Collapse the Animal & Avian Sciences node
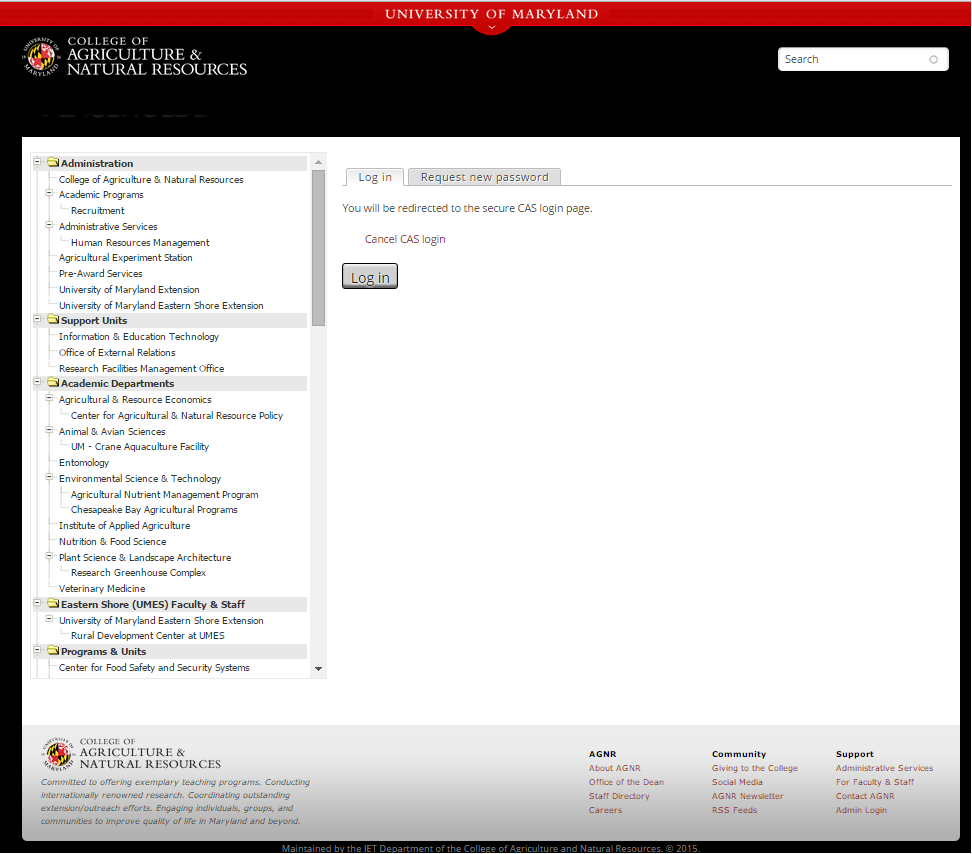This screenshot has height=854, width=972. [x=49, y=430]
